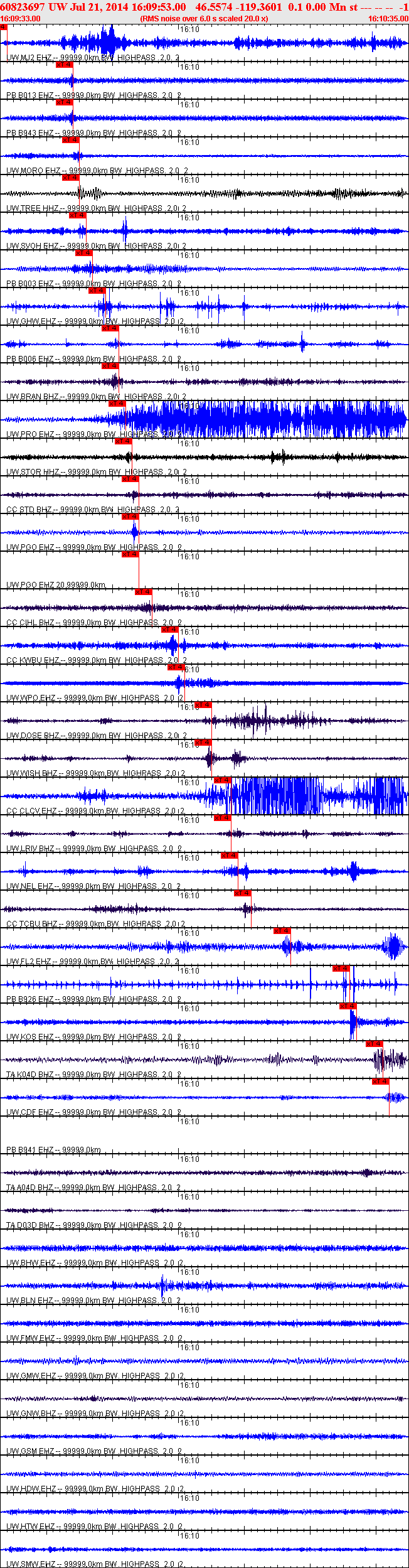The width and height of the screenshot is (409, 1568).
Task: Select the pick flag on the CC STD trace
Action: [130, 479]
